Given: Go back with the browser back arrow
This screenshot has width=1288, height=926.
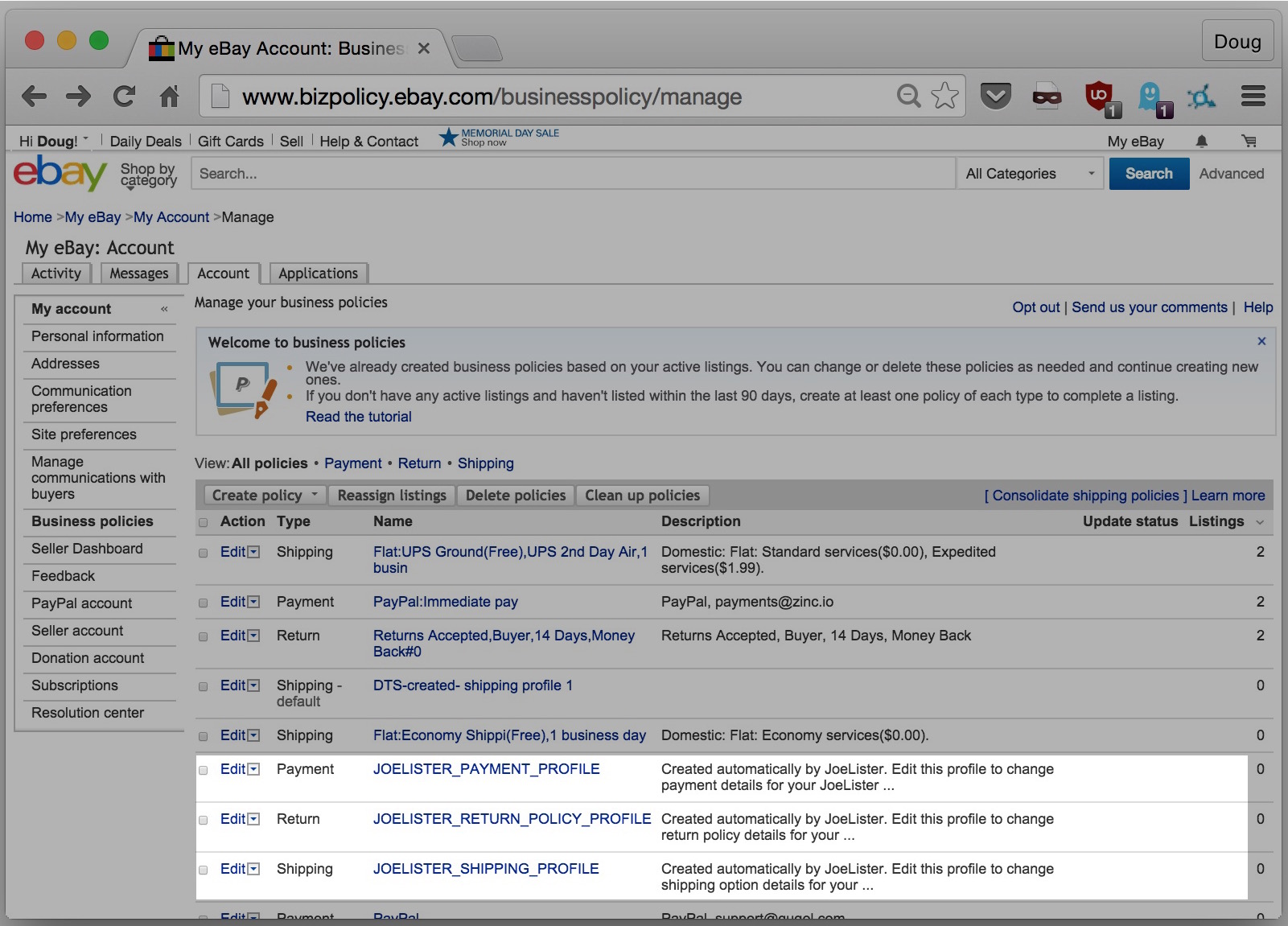Looking at the screenshot, I should click(34, 97).
